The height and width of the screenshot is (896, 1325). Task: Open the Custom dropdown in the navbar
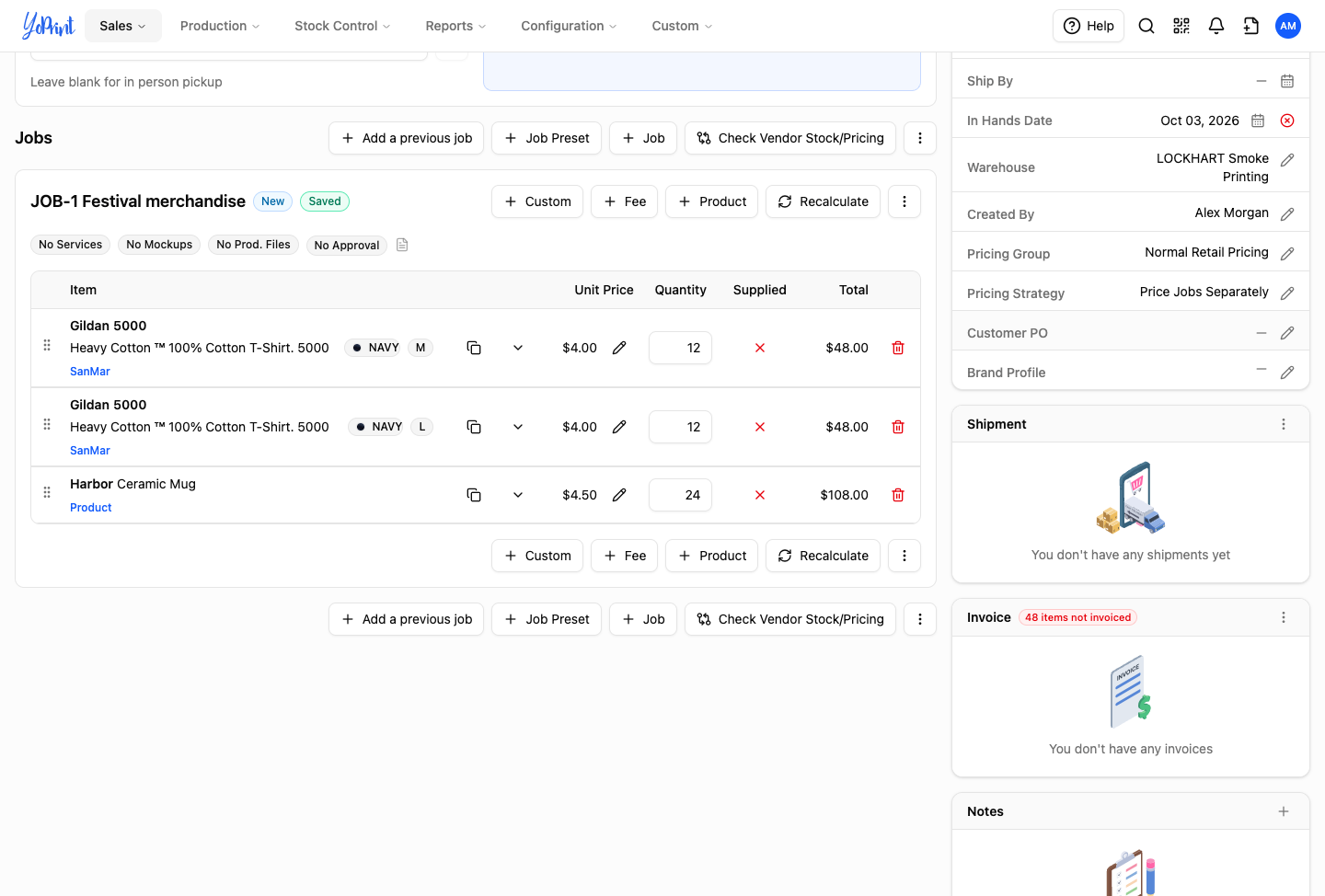click(682, 26)
